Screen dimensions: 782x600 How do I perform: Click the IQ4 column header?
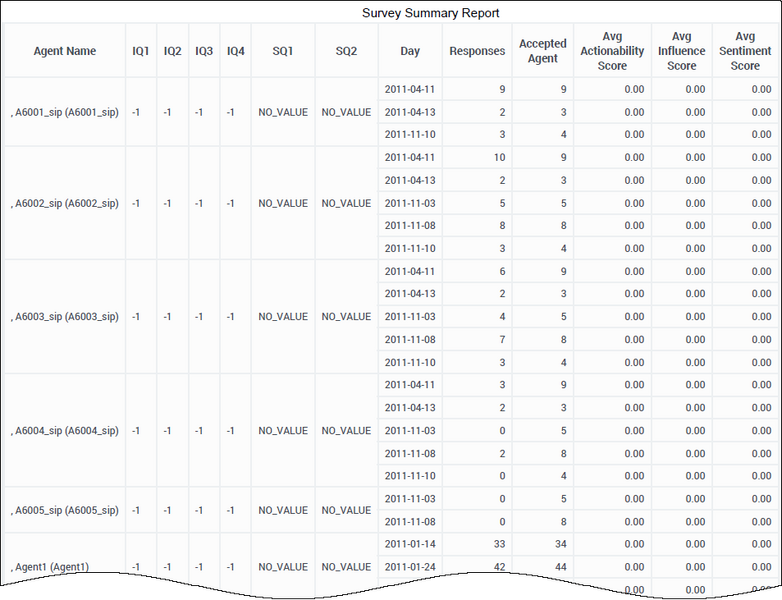coord(235,51)
